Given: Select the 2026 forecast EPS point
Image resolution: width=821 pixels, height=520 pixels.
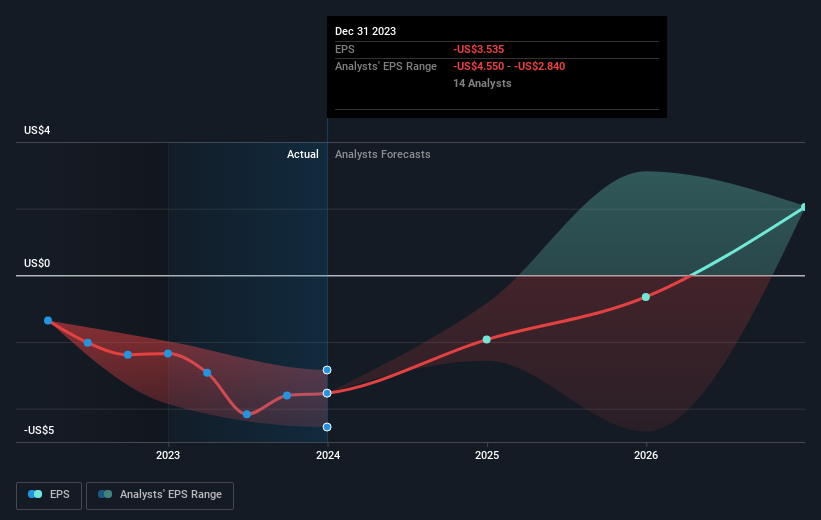Looking at the screenshot, I should tap(646, 297).
